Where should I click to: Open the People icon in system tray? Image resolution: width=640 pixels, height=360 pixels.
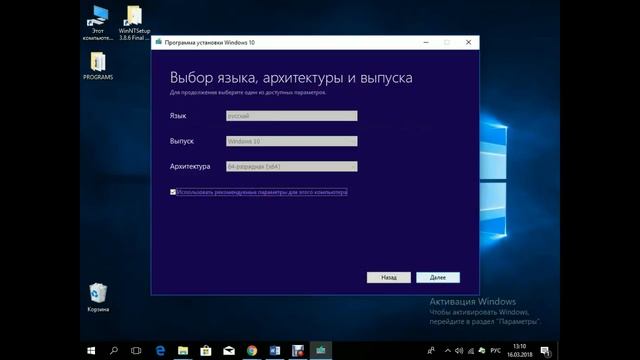(x=431, y=351)
